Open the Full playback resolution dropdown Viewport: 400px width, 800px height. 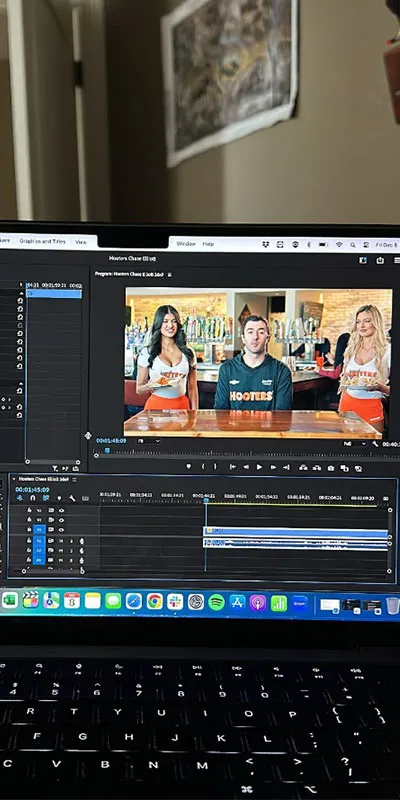355,444
